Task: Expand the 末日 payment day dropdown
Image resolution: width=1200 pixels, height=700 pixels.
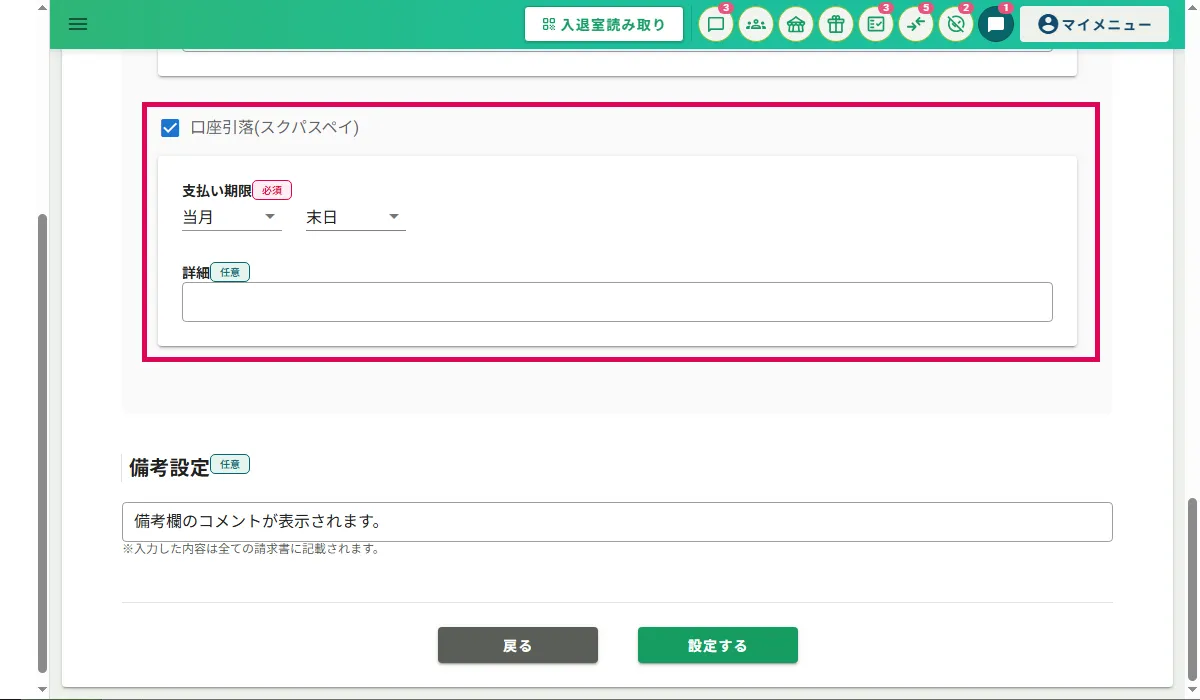Action: click(355, 217)
